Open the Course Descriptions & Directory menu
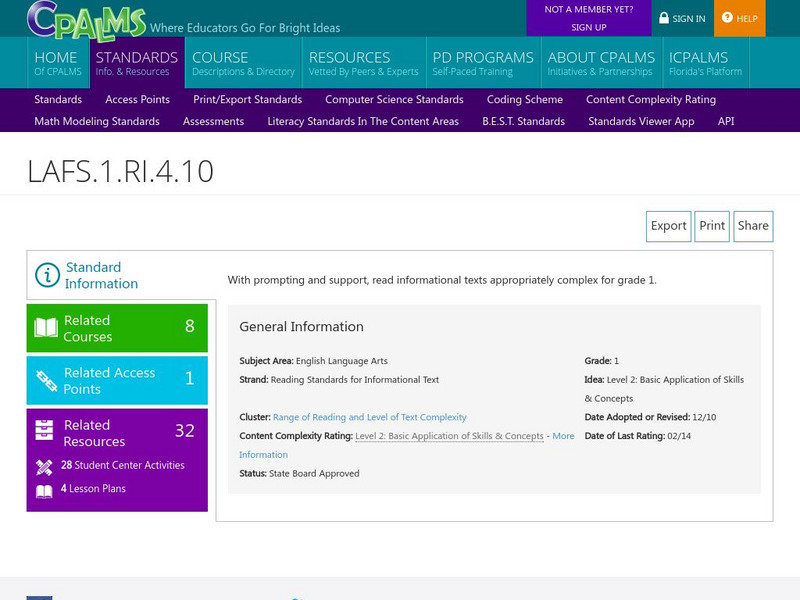Screen dimensions: 800x600 [243, 63]
